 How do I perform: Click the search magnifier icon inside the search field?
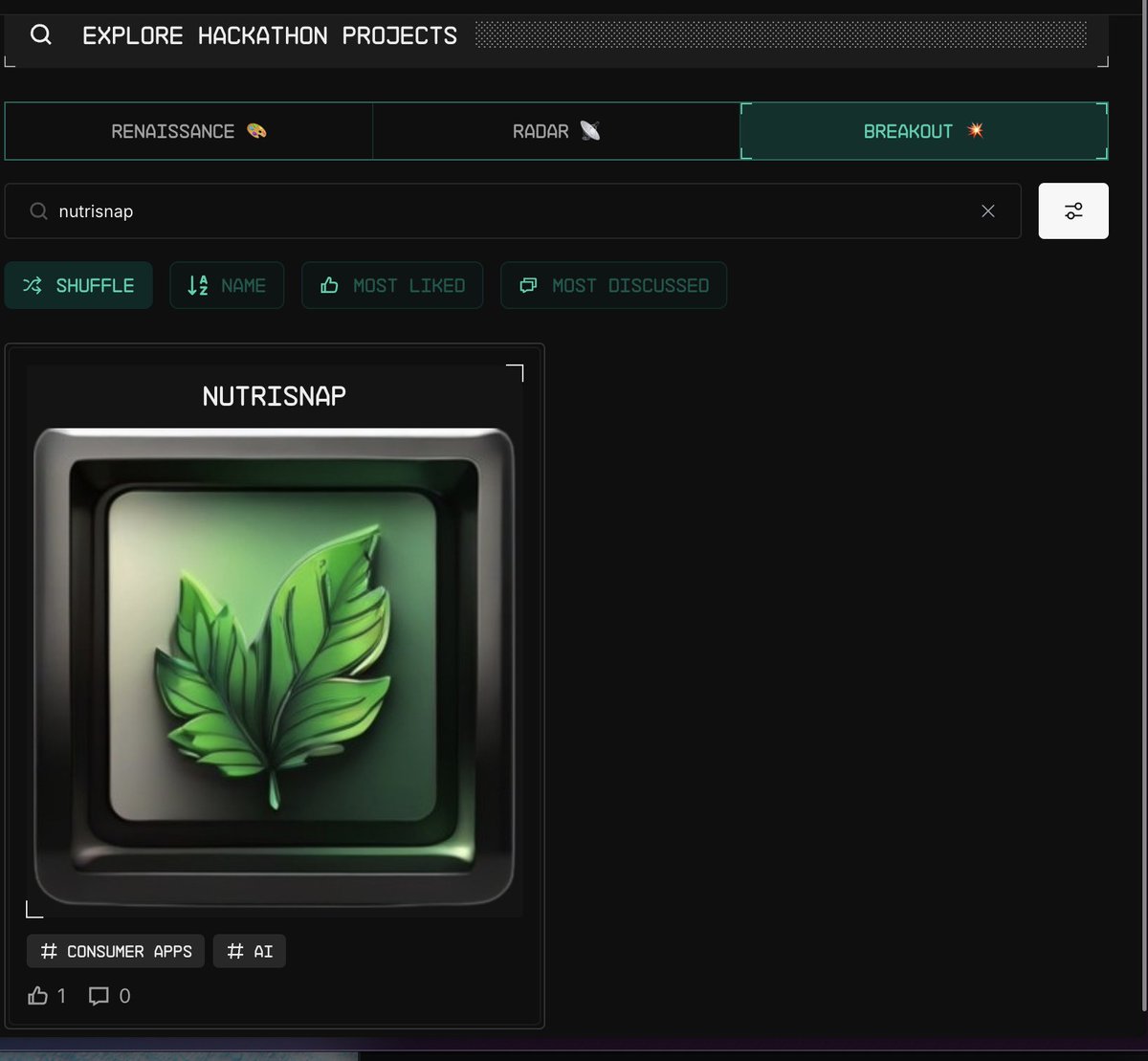[x=38, y=210]
